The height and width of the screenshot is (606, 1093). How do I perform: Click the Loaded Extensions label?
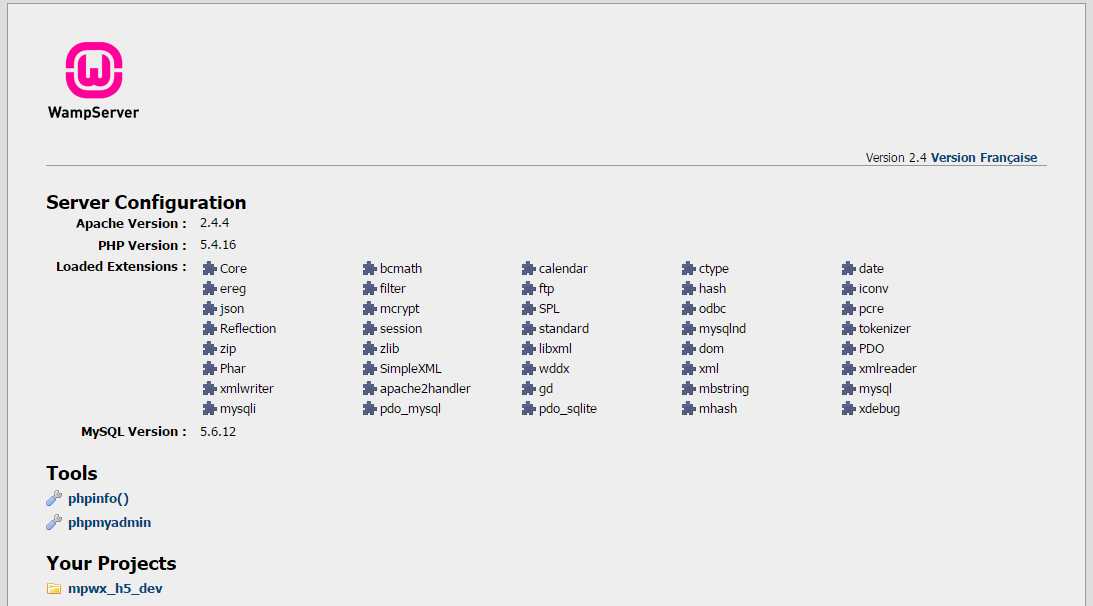(x=121, y=266)
